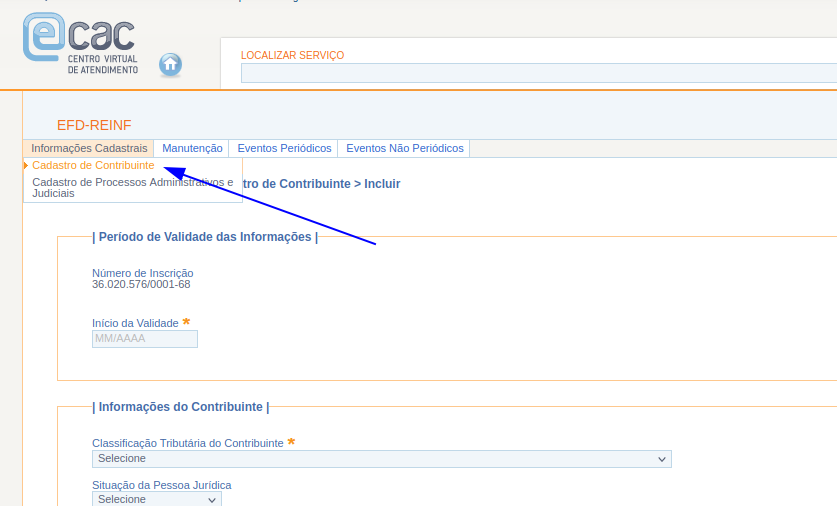Click the Situação da Pessoa Jurídica label
This screenshot has height=506, width=837.
[x=161, y=485]
